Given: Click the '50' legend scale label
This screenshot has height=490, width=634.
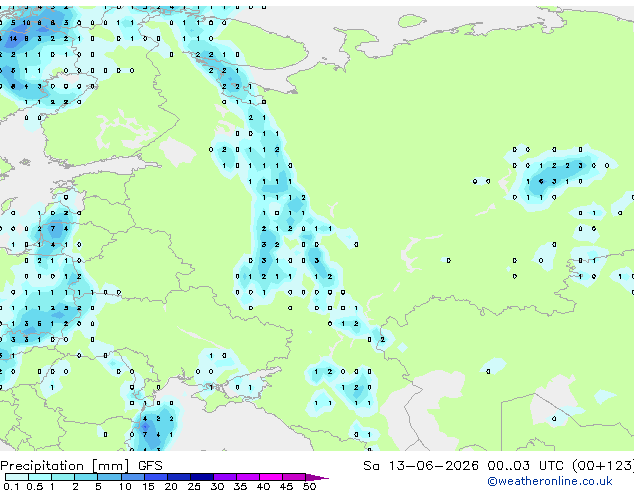Looking at the screenshot, I should tap(309, 486).
